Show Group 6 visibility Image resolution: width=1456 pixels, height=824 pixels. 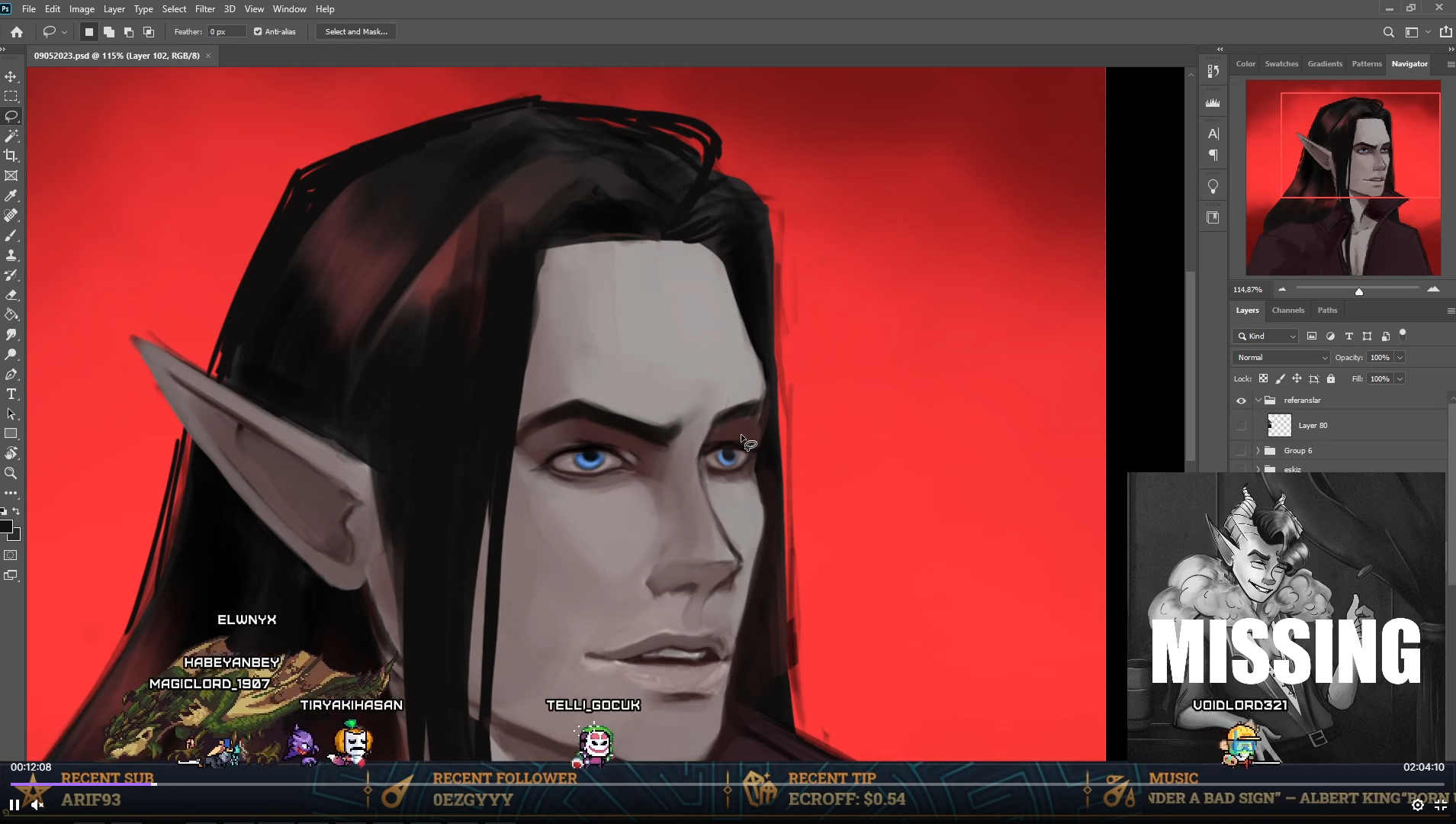[1241, 451]
